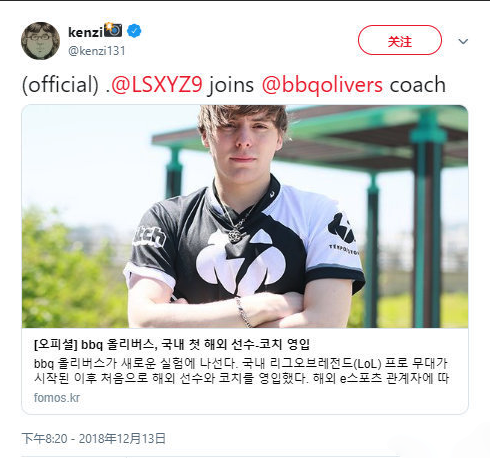Screen dimensions: 490x458
Task: Open the tweet timestamp 下午8:20
Action: click(44, 439)
